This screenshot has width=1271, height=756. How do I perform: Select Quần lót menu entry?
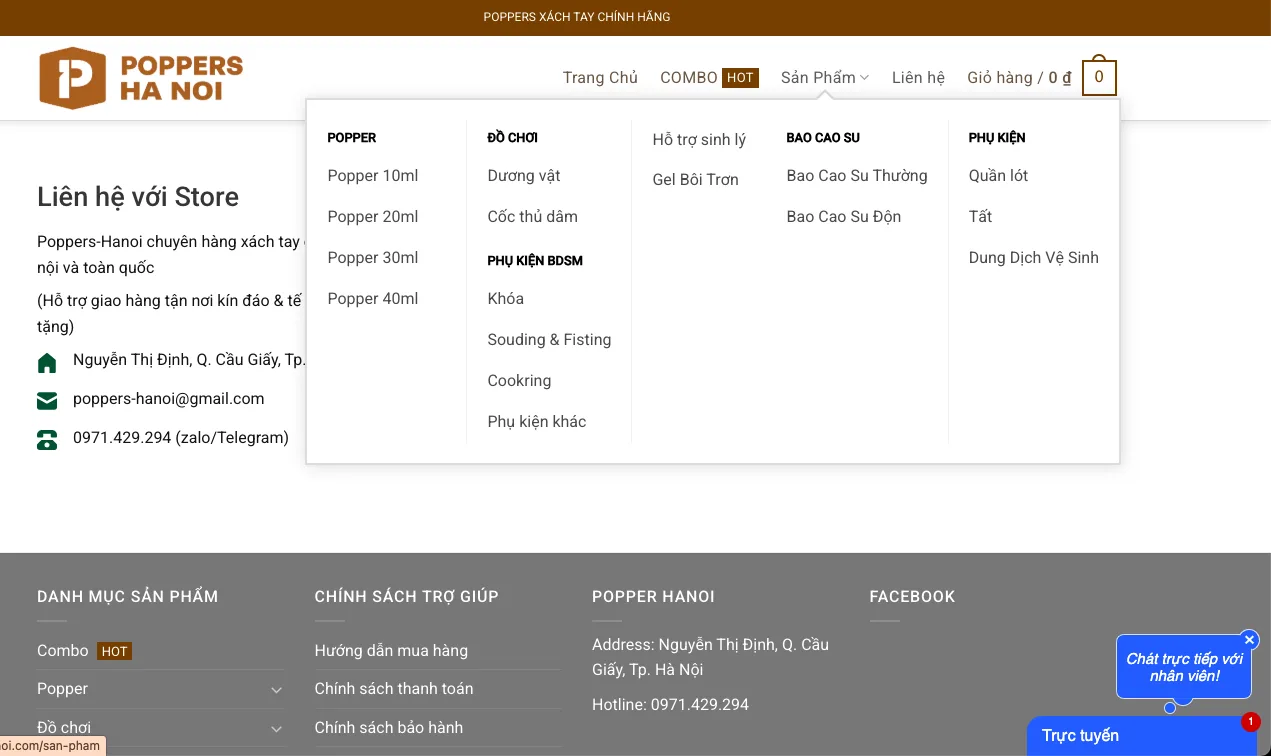pyautogui.click(x=998, y=175)
